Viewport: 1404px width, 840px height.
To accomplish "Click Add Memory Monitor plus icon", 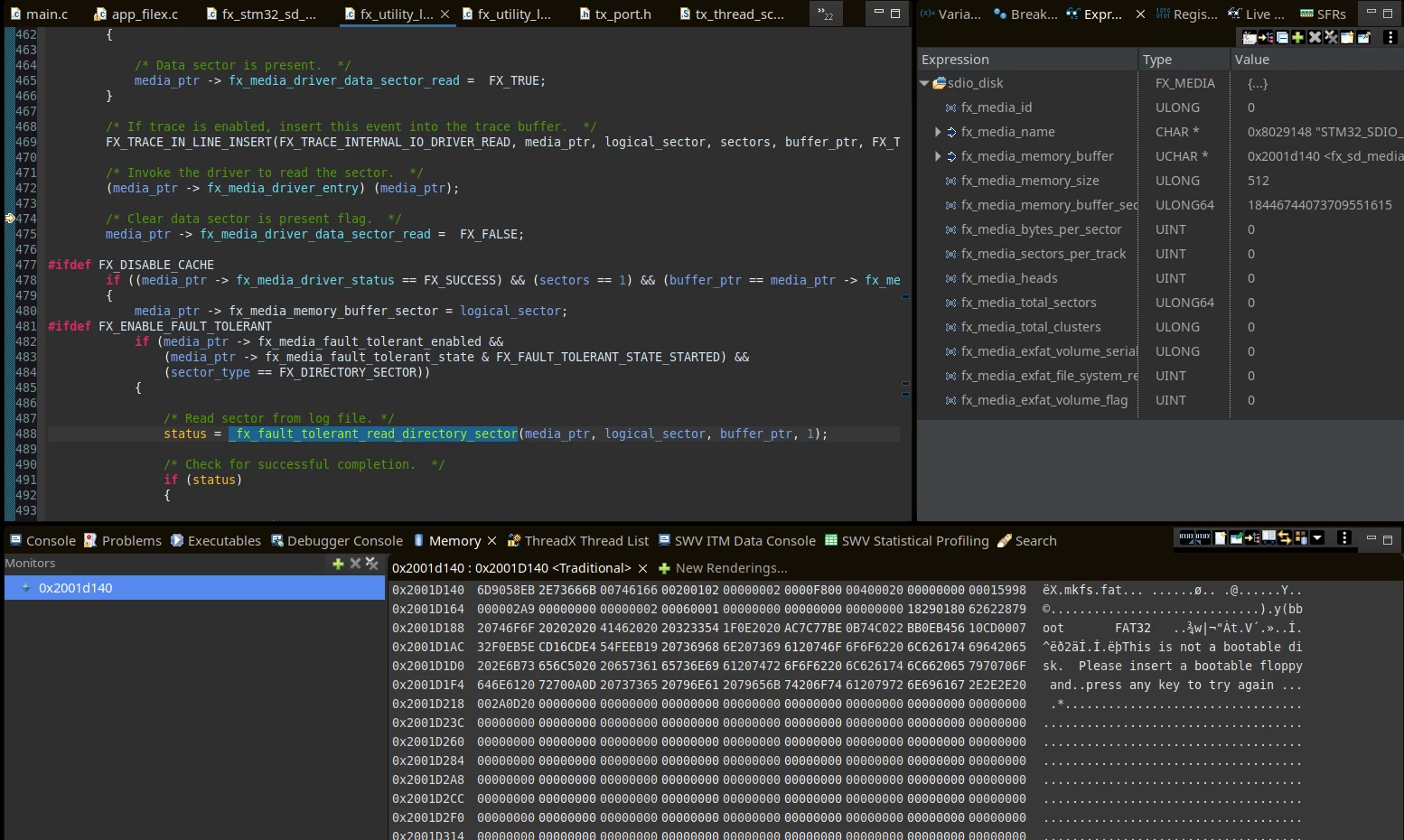I will coord(338,563).
